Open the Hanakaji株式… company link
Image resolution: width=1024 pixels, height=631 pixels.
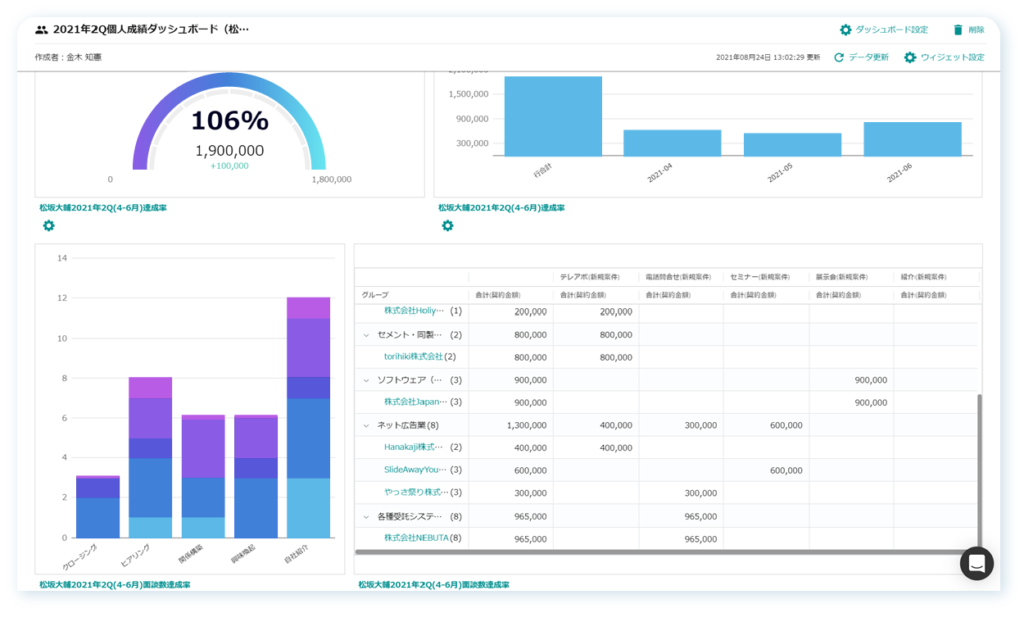[414, 447]
